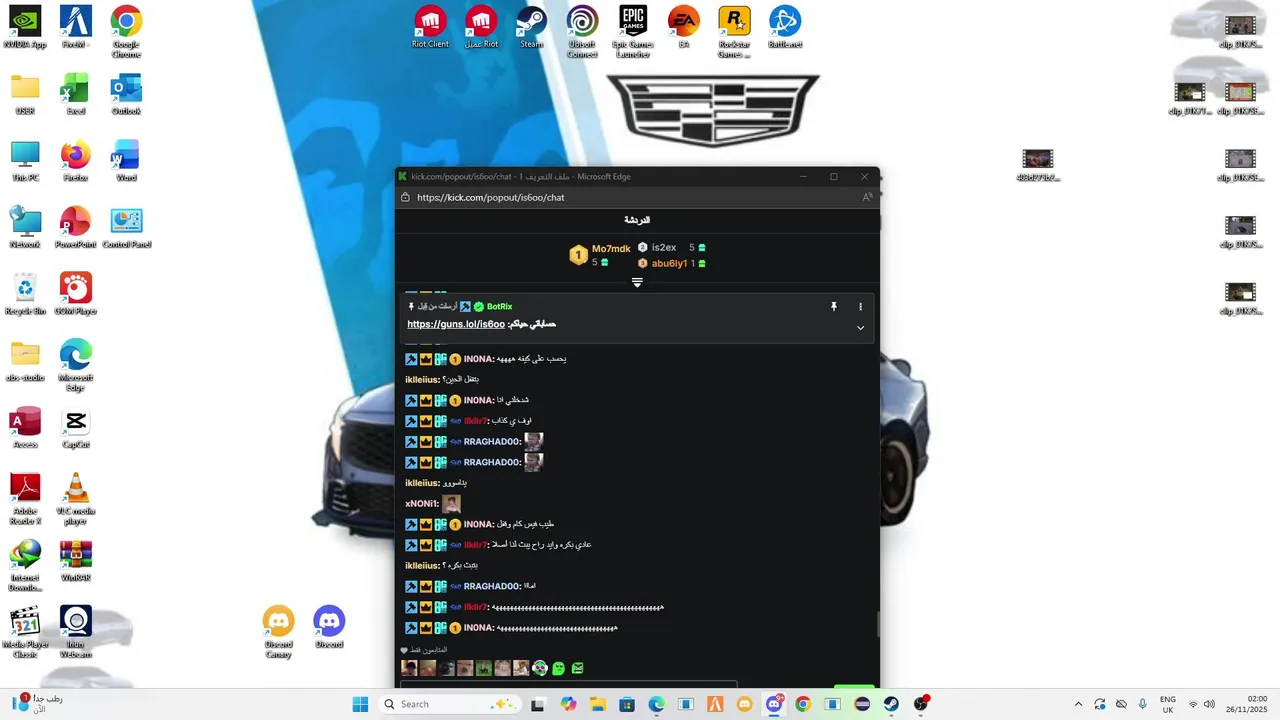Image resolution: width=1280 pixels, height=720 pixels.
Task: Open the Excel desktop shortcut
Action: point(75,95)
